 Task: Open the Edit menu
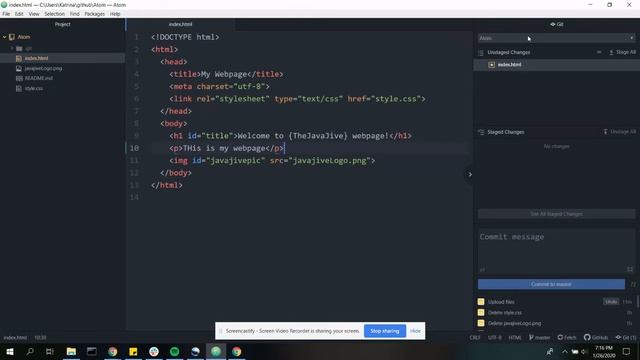point(19,14)
